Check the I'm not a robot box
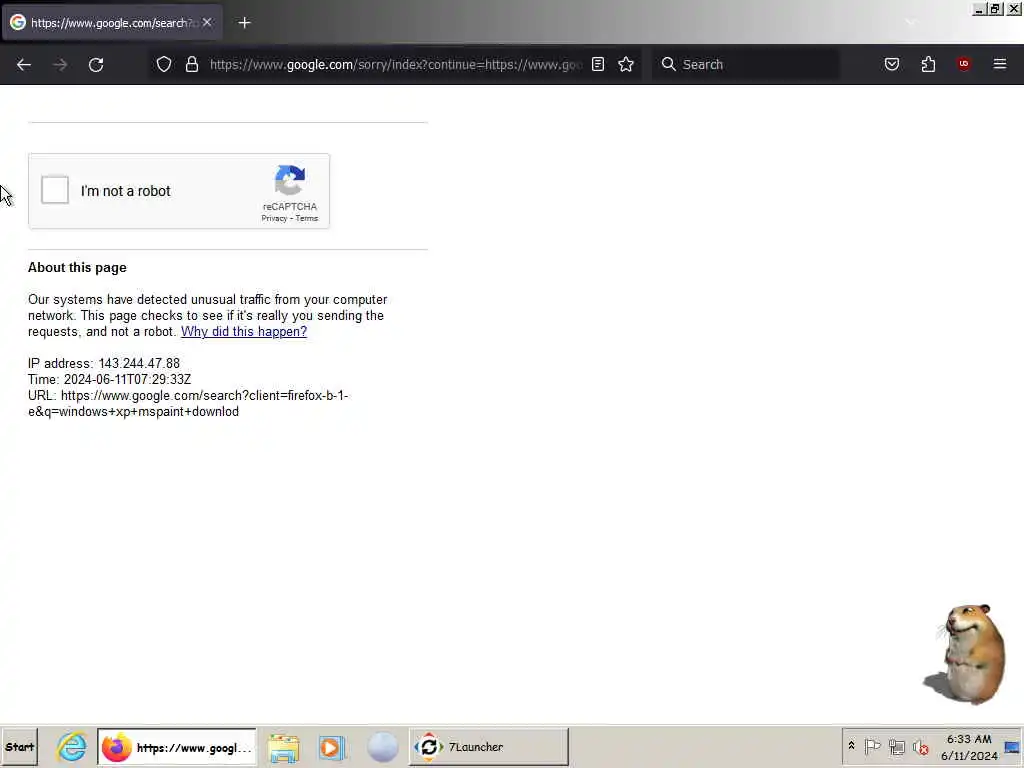 pyautogui.click(x=55, y=190)
